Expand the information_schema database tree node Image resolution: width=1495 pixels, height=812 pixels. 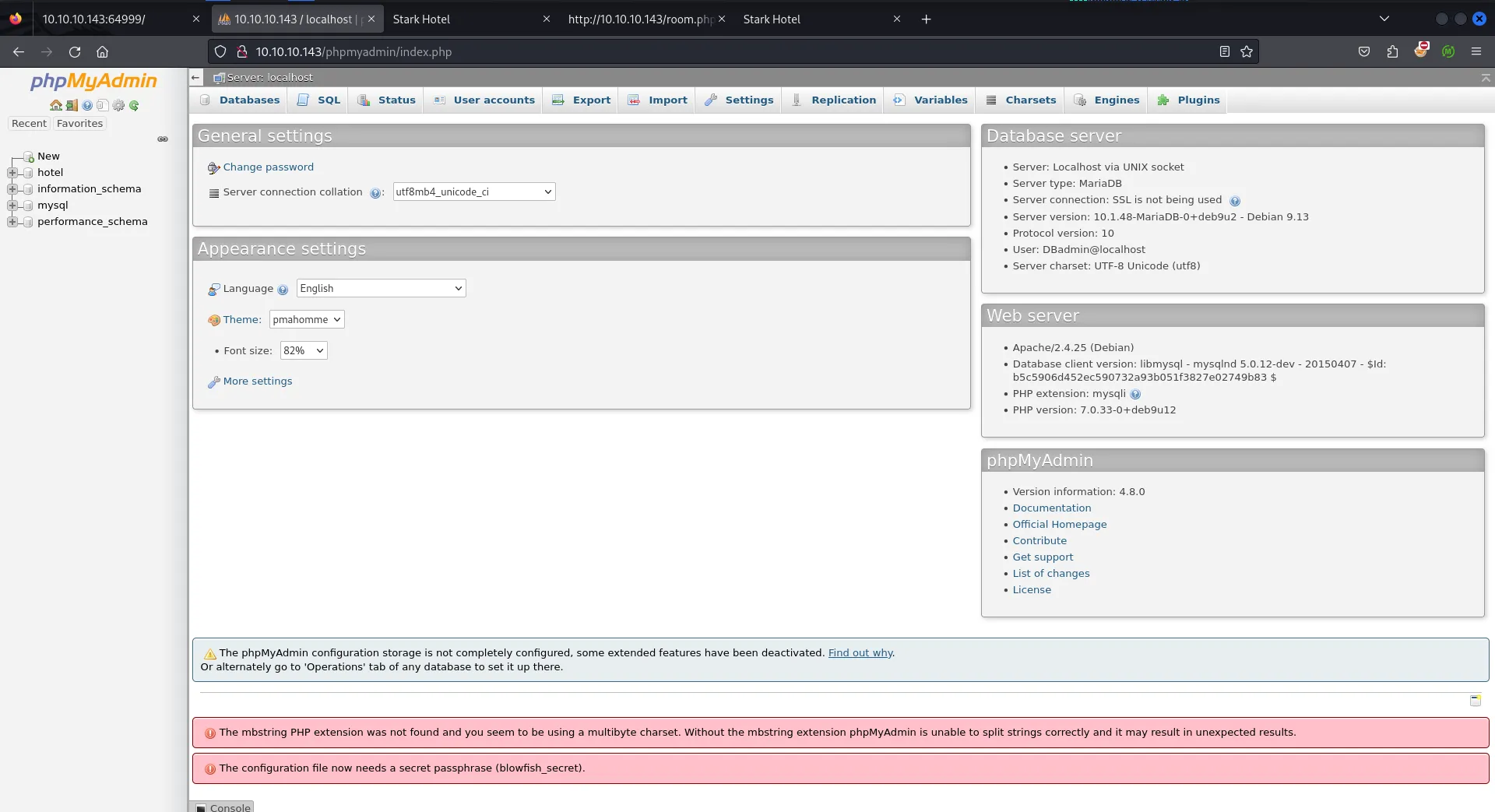[x=12, y=189]
